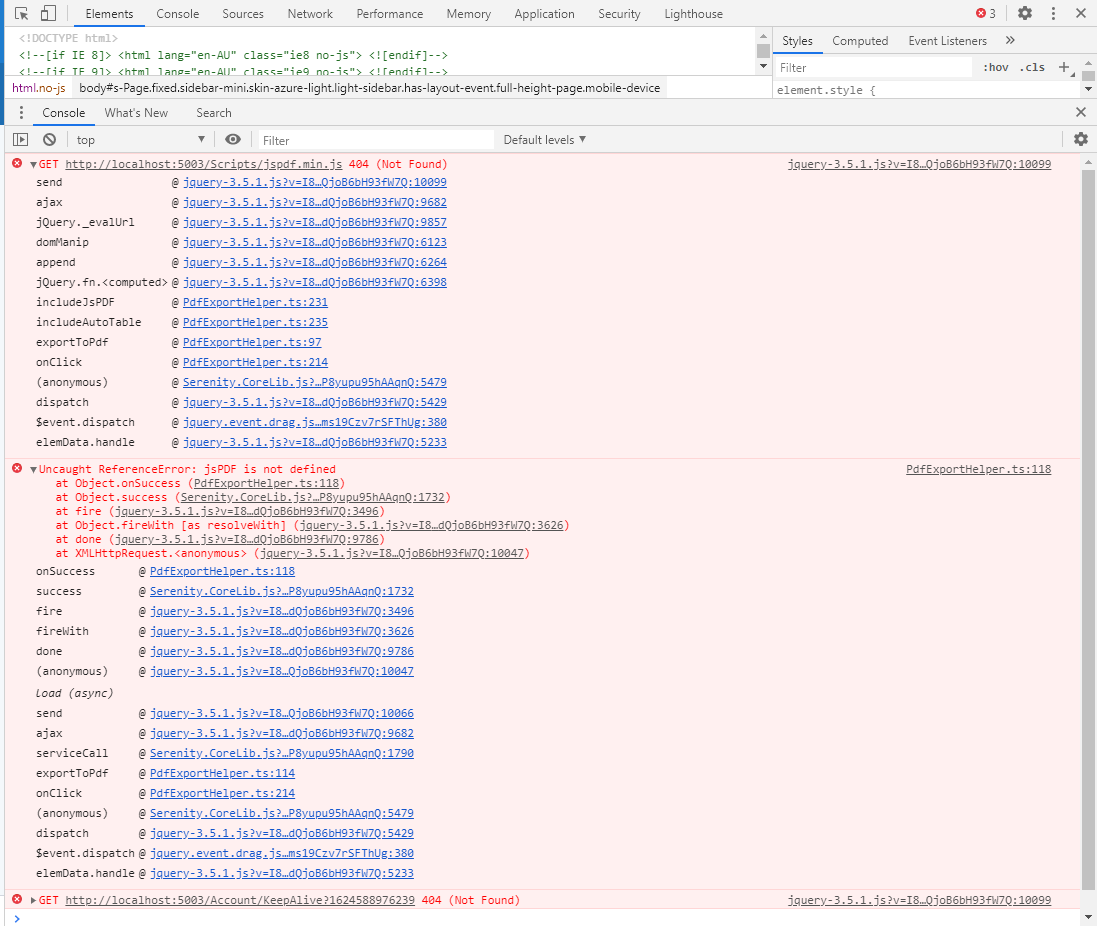Open the KeepAlive URL link

(x=240, y=900)
